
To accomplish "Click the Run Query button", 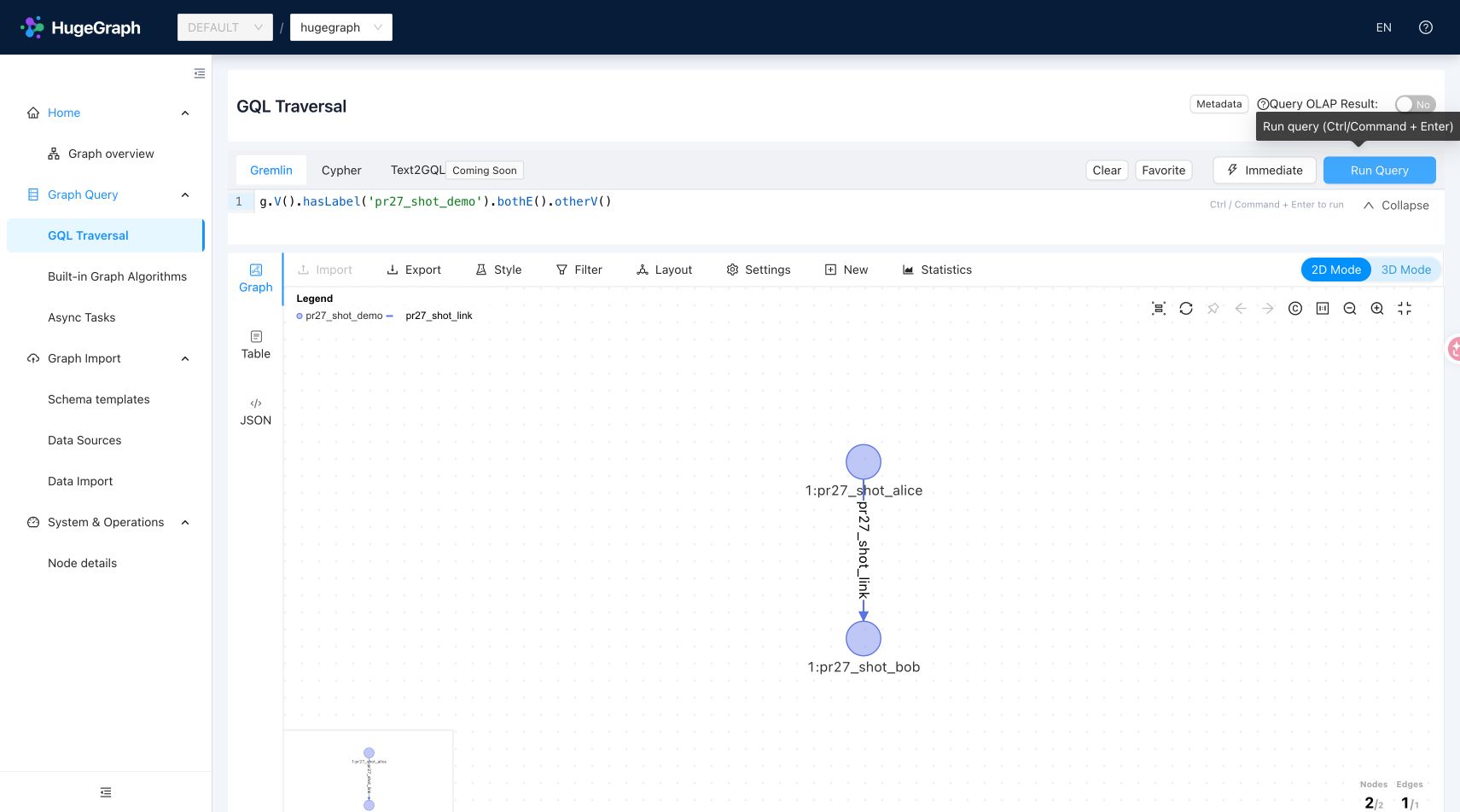I will (x=1379, y=171).
